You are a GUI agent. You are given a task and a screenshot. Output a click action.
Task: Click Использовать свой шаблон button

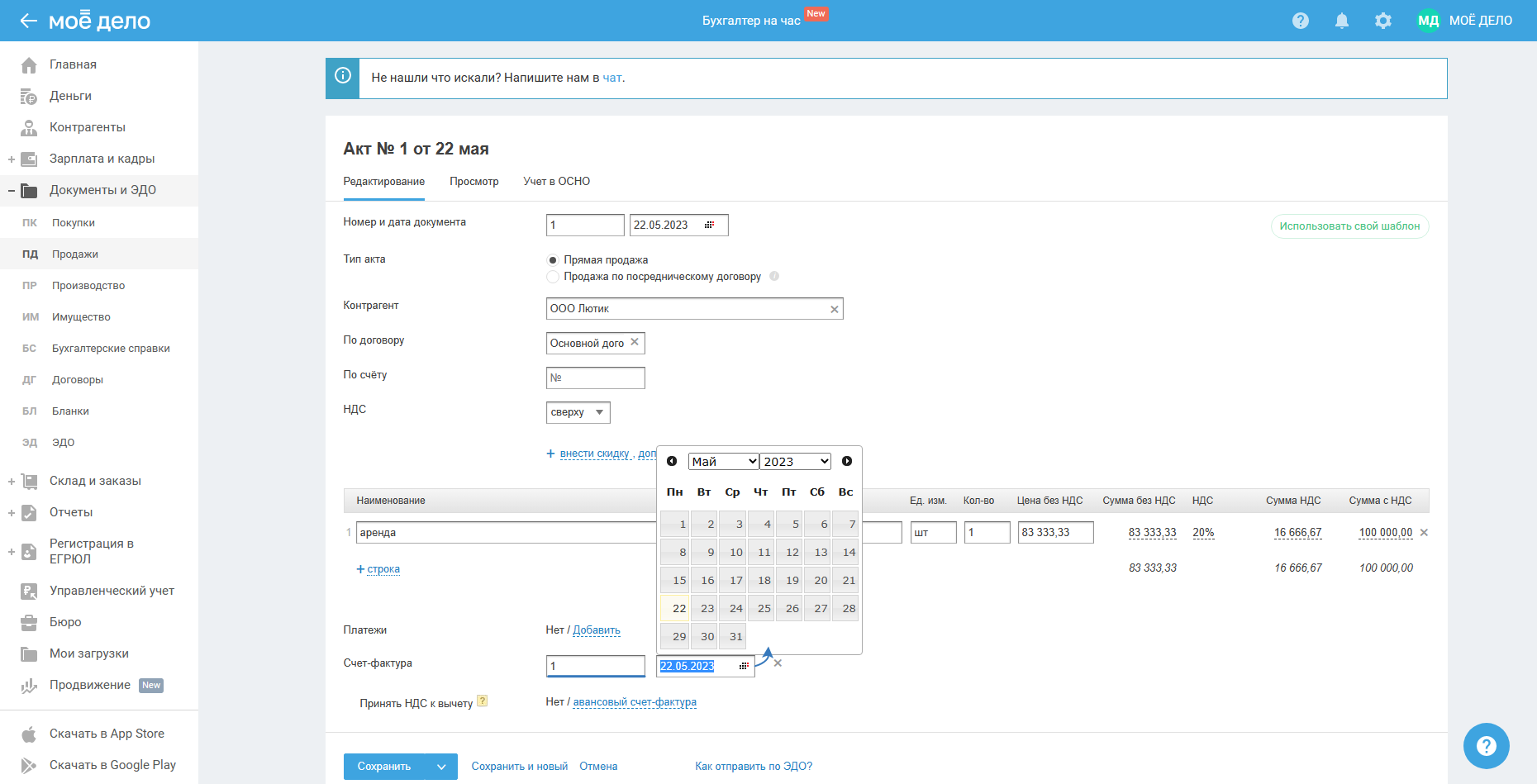point(1349,226)
